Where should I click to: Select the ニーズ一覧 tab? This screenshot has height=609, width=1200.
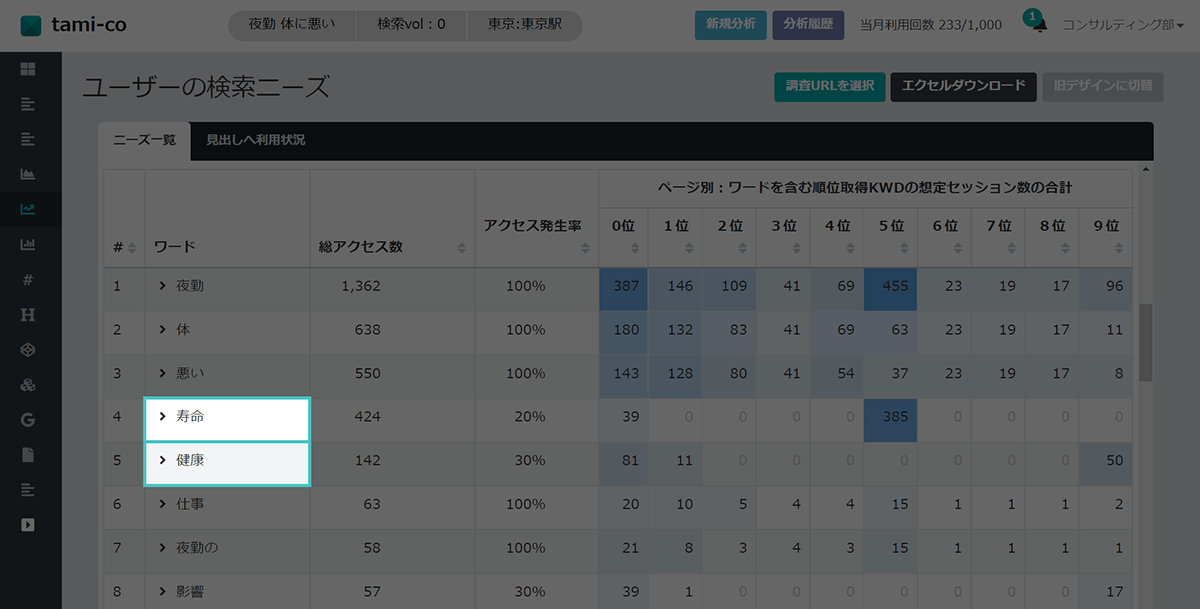(x=144, y=141)
